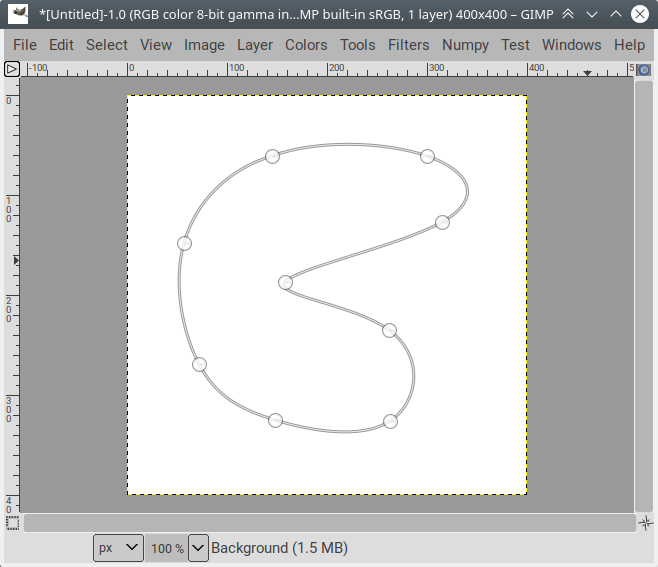Open the Colors menu

pyautogui.click(x=306, y=45)
